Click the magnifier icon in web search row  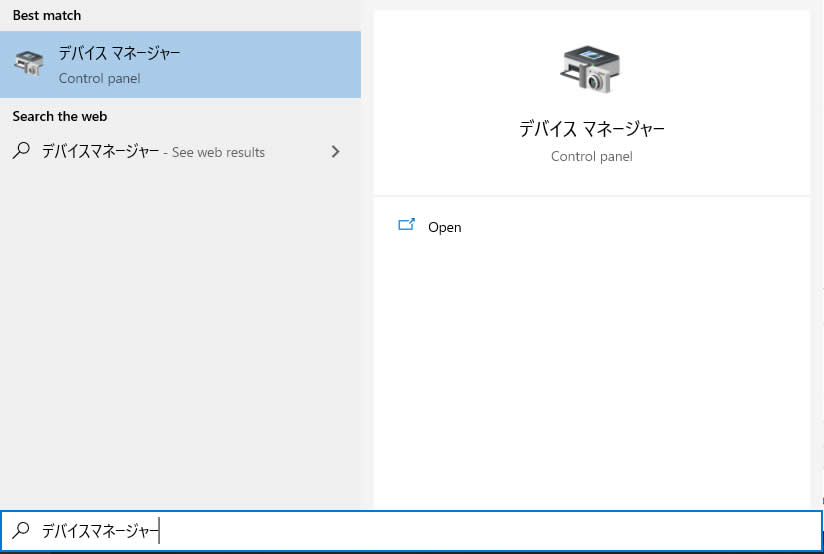click(21, 151)
